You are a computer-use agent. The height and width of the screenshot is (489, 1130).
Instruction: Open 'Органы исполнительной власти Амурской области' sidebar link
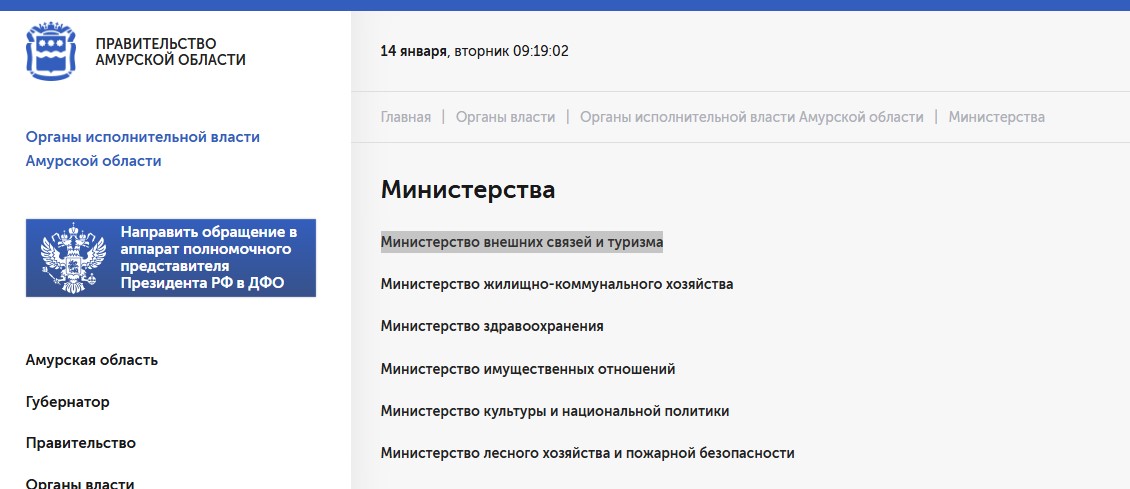point(142,149)
